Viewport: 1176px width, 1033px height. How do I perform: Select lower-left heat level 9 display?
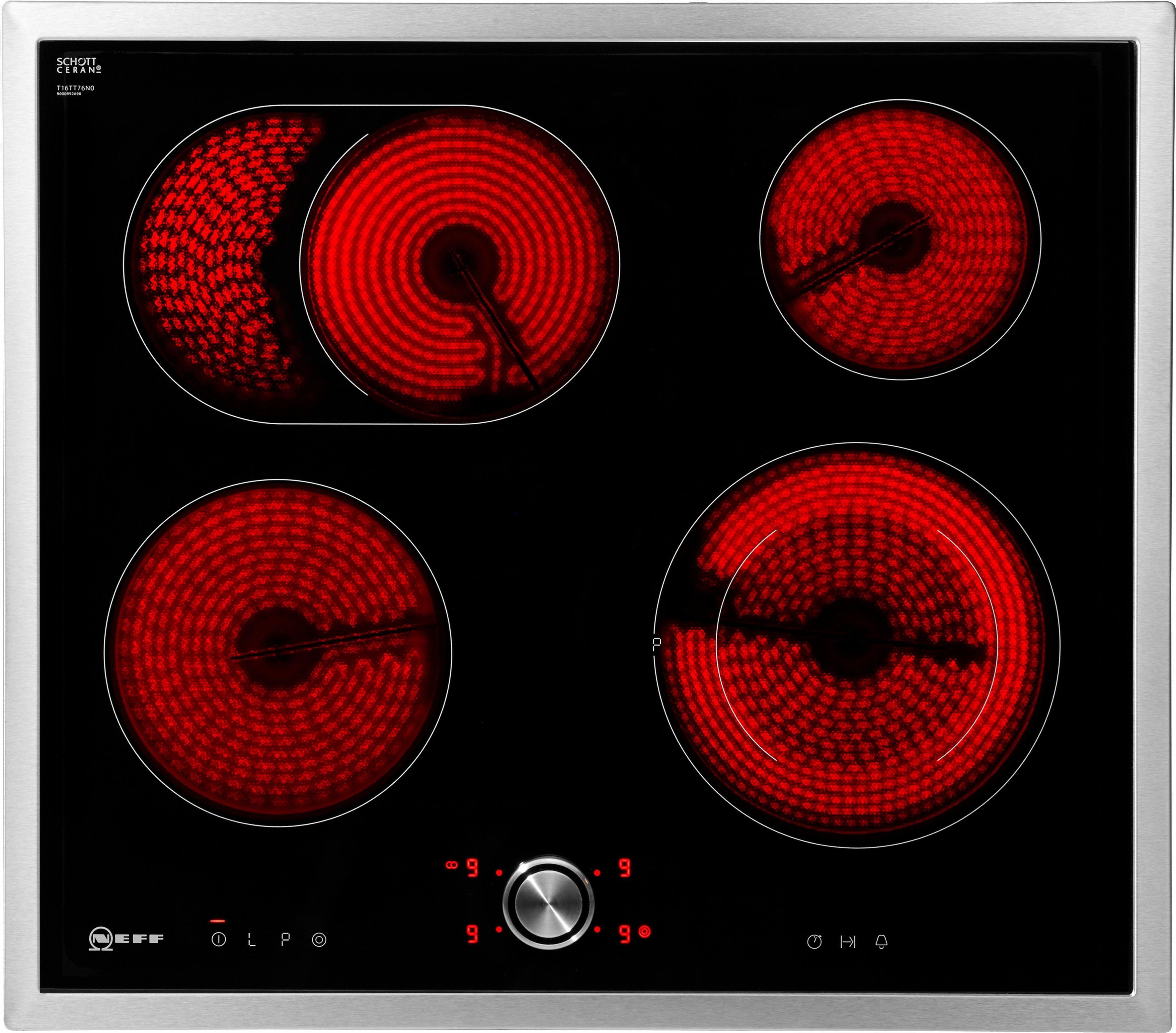(472, 934)
